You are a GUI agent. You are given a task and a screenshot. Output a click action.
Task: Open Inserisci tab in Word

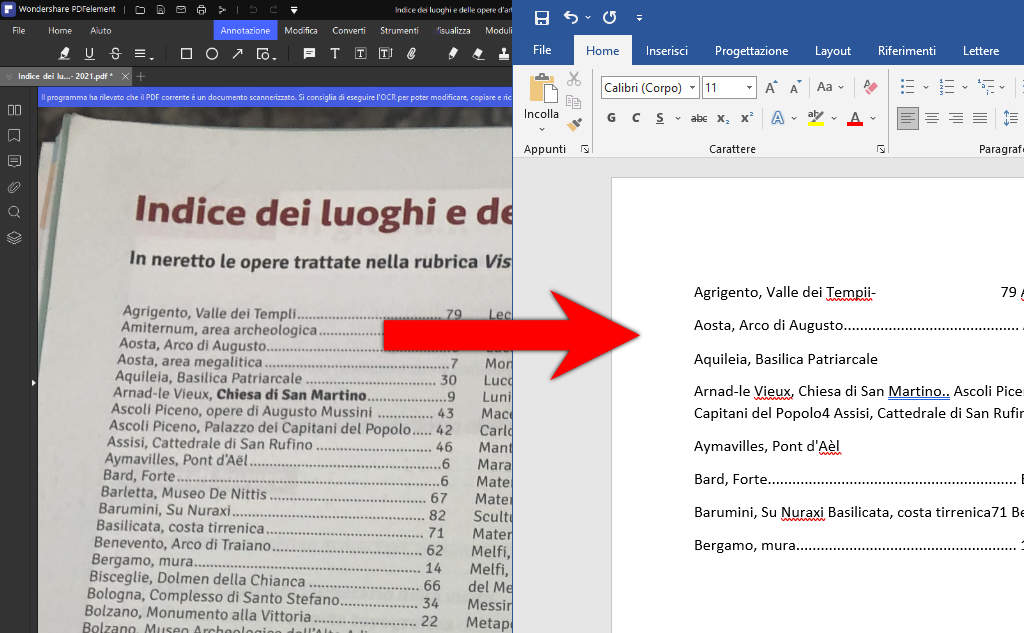coord(667,51)
